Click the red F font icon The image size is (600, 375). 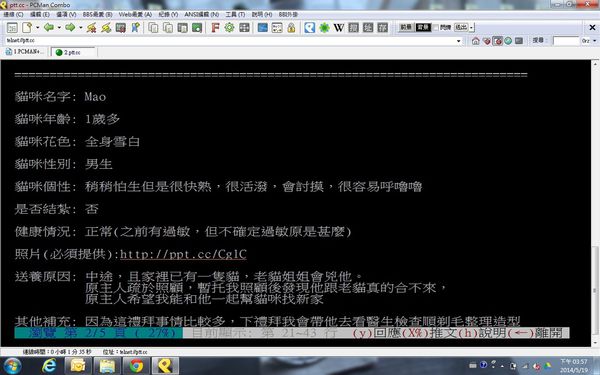[x=215, y=28]
